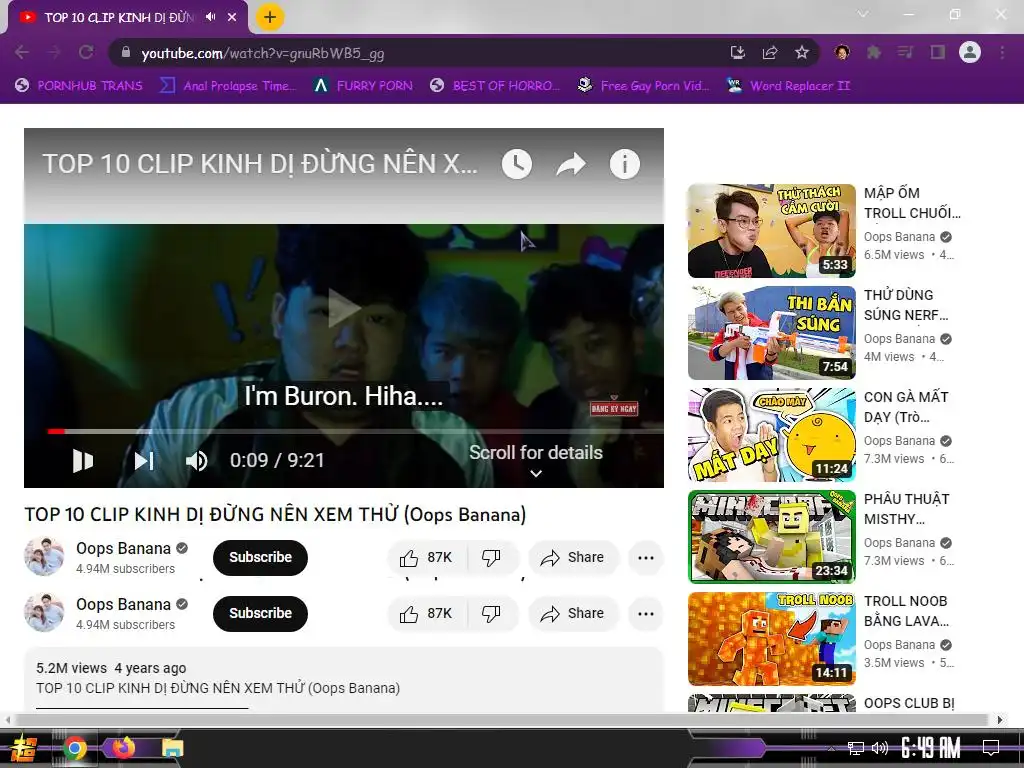This screenshot has height=768, width=1024.
Task: Open PHẪU THUẬT MISTHY video thumbnail
Action: click(x=771, y=537)
